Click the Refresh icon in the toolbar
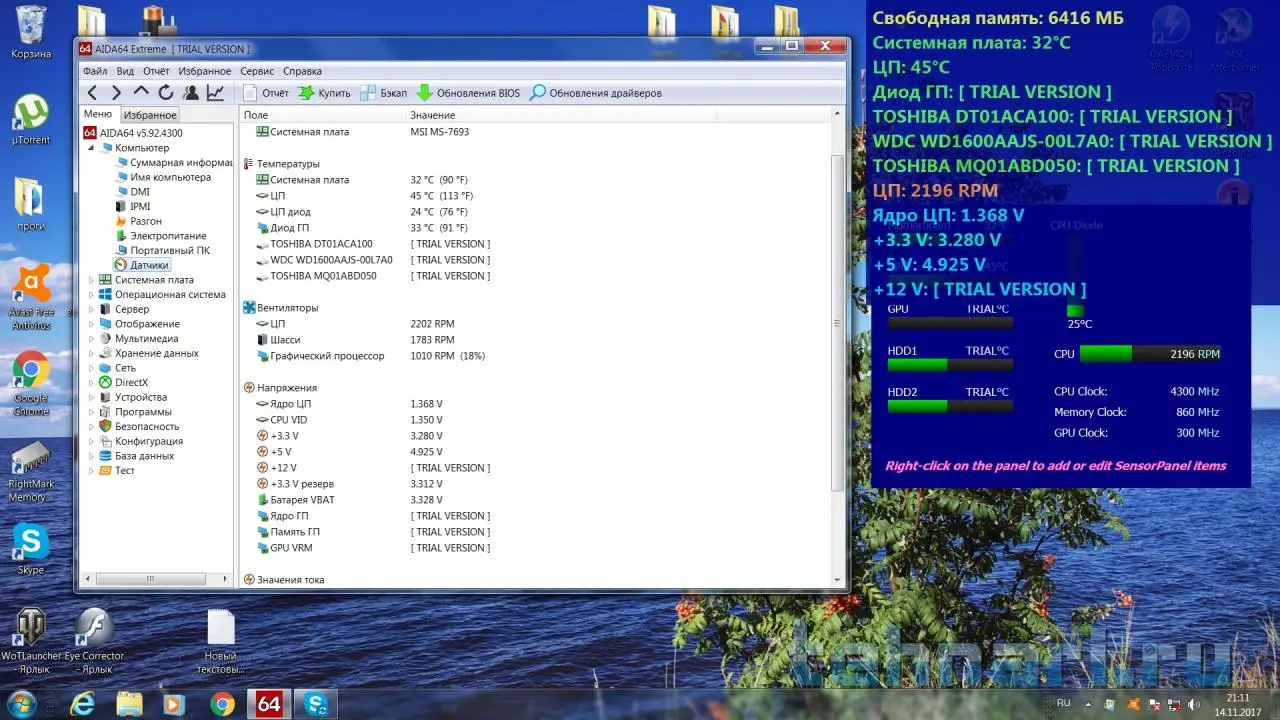The width and height of the screenshot is (1280, 720). coord(166,93)
